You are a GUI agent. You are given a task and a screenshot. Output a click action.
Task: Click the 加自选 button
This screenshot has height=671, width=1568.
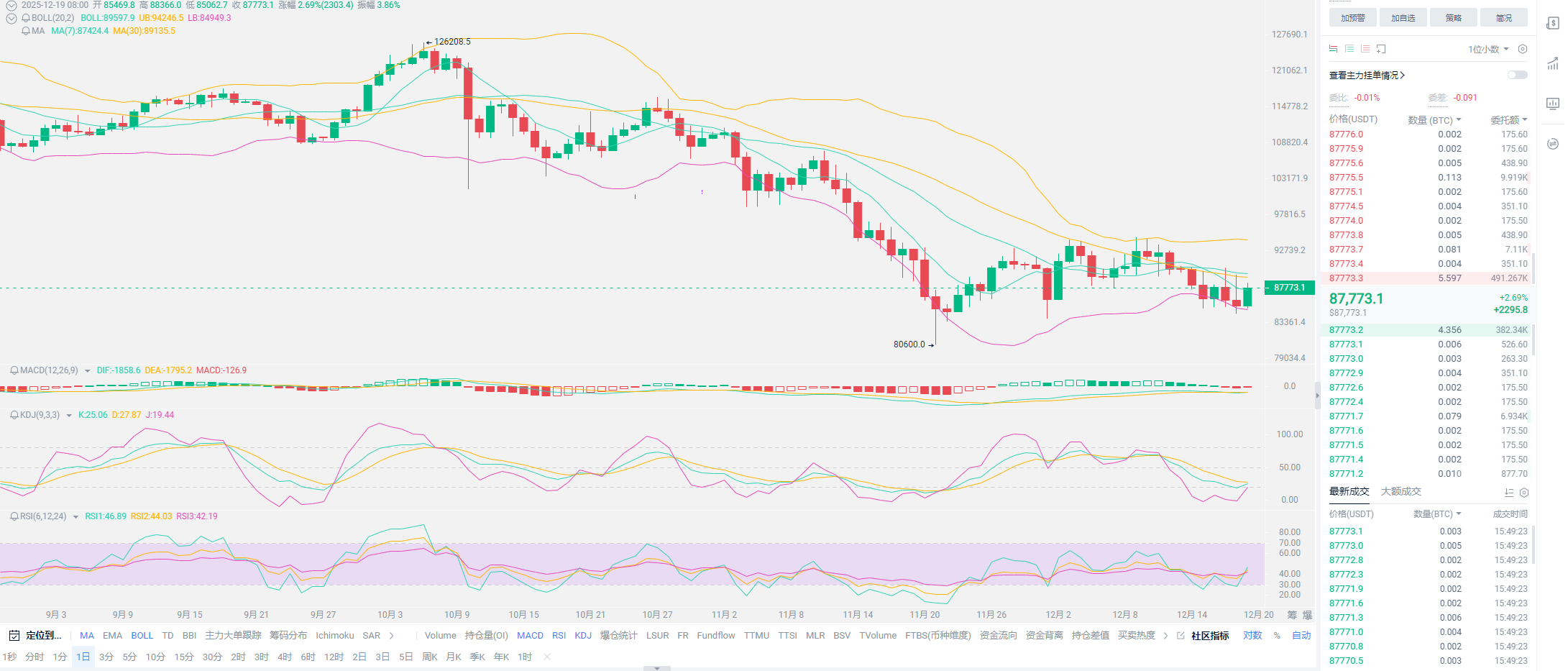pos(1403,18)
